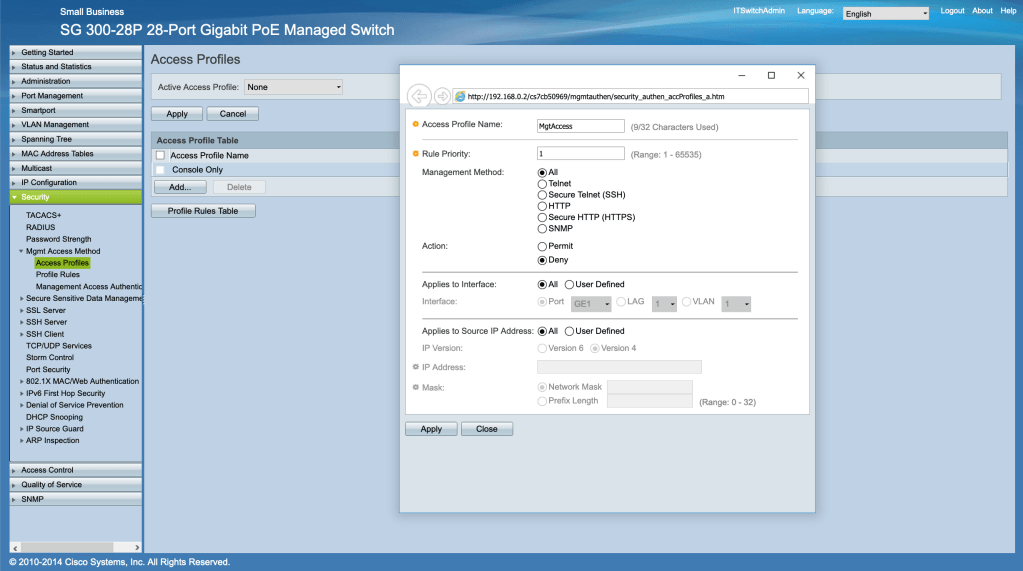Click the Profile Rules Table button
1023x571 pixels.
click(203, 211)
